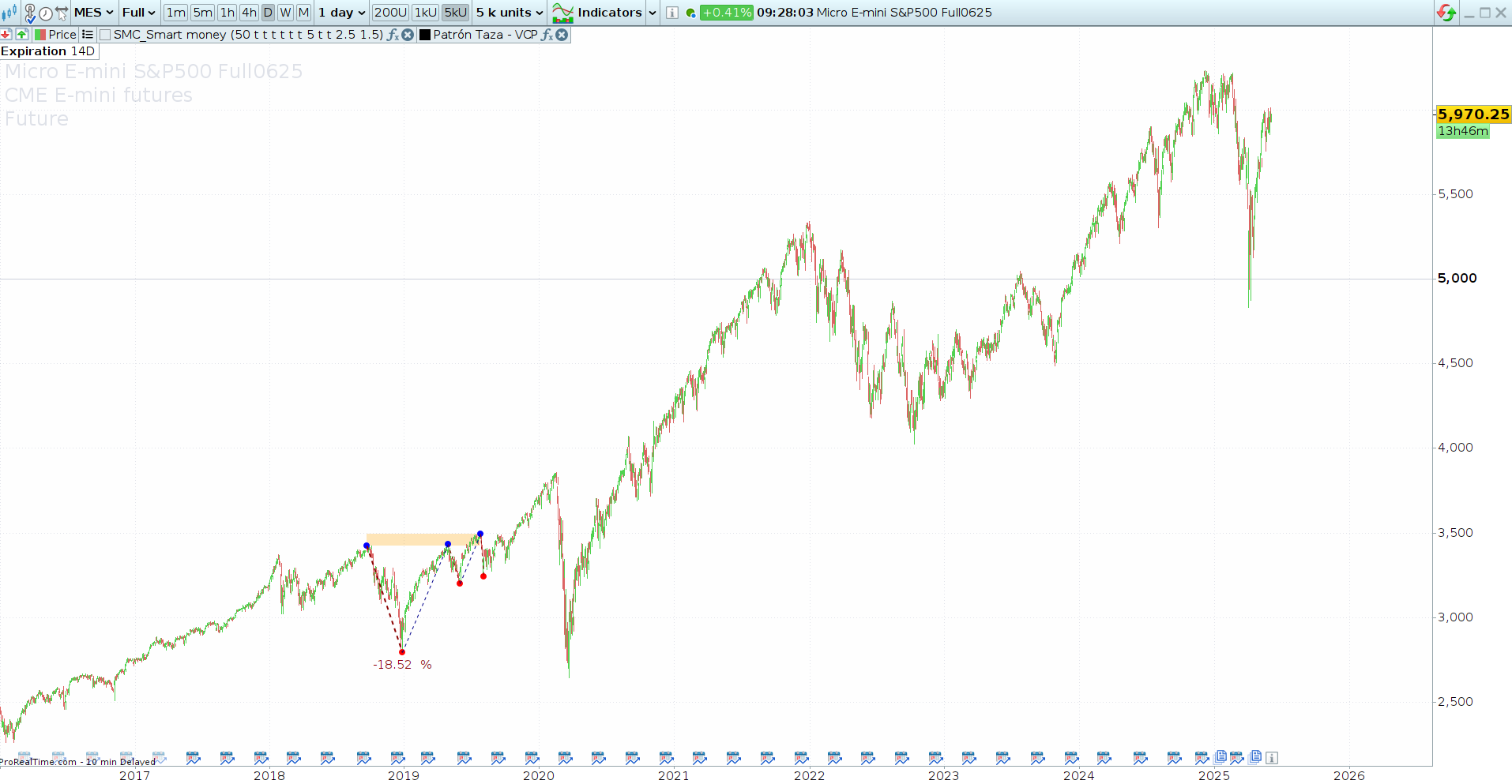Click the SMC_Smart money indicator label
Screen dimensions: 1512x784
(x=248, y=35)
